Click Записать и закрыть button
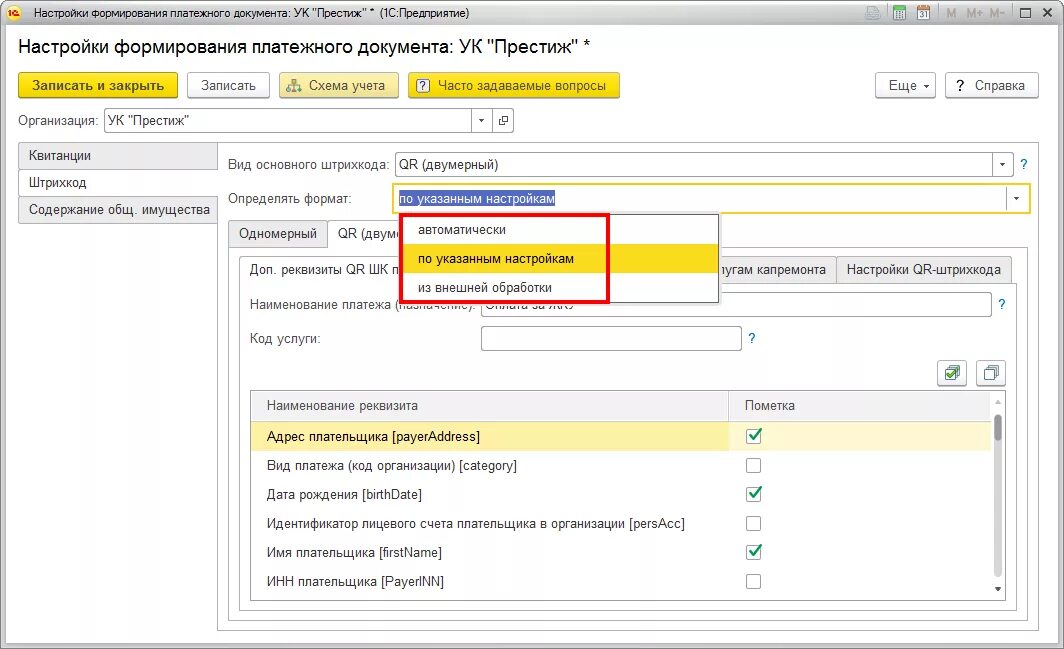Viewport: 1064px width, 649px height. (98, 86)
